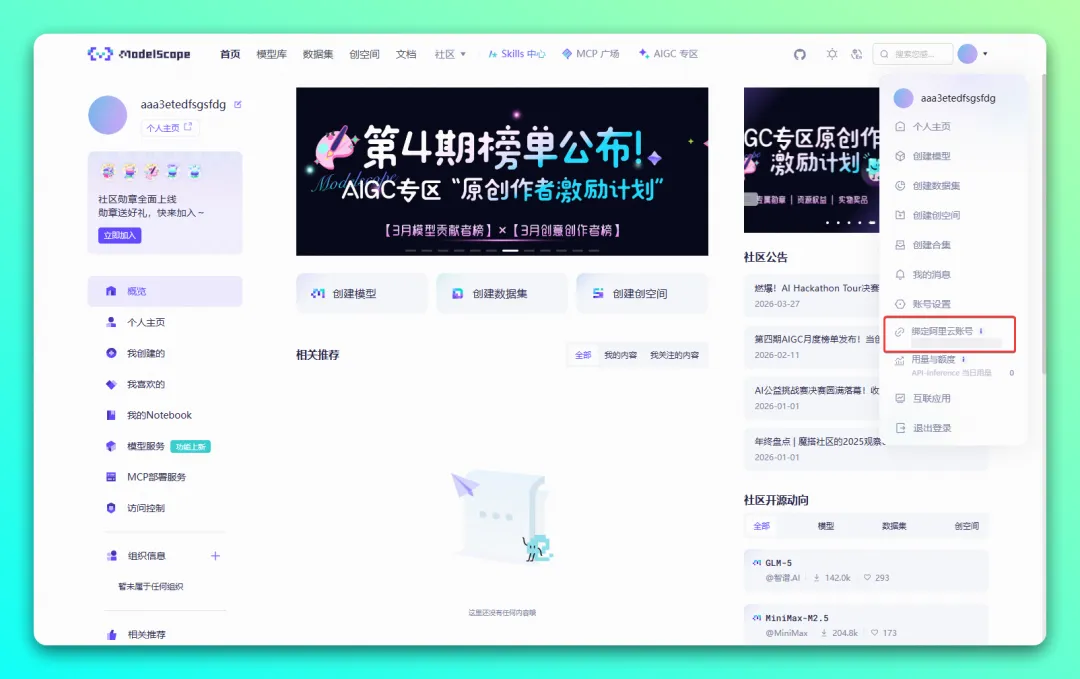Open the GLM-5 model entry
This screenshot has height=679, width=1080.
click(866, 571)
